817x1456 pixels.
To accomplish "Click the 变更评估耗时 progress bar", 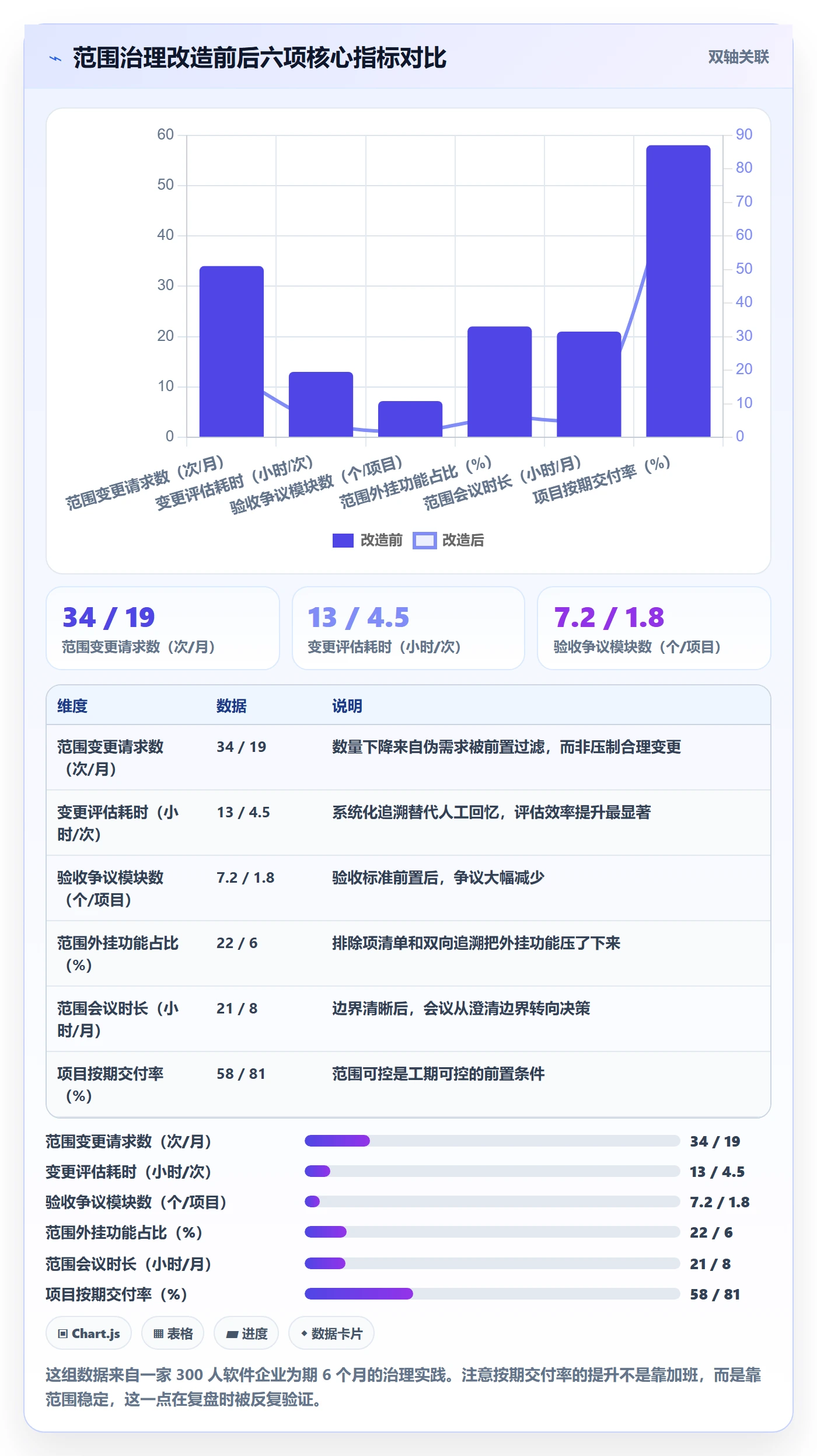I will pos(493,1171).
